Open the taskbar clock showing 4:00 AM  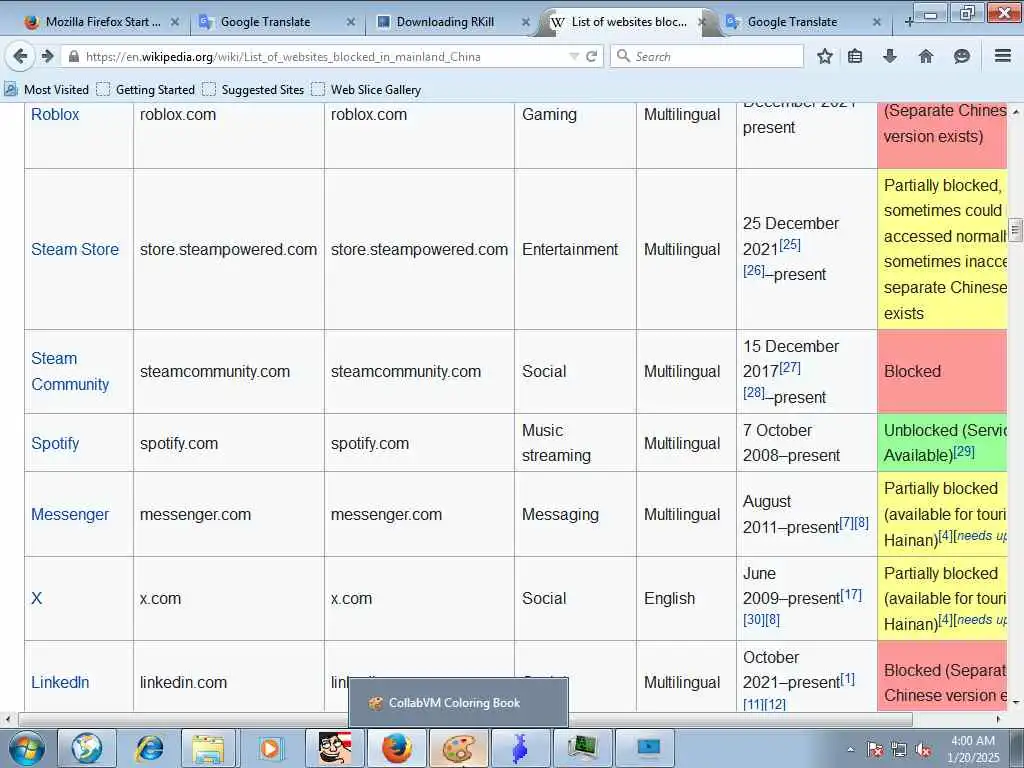point(973,749)
